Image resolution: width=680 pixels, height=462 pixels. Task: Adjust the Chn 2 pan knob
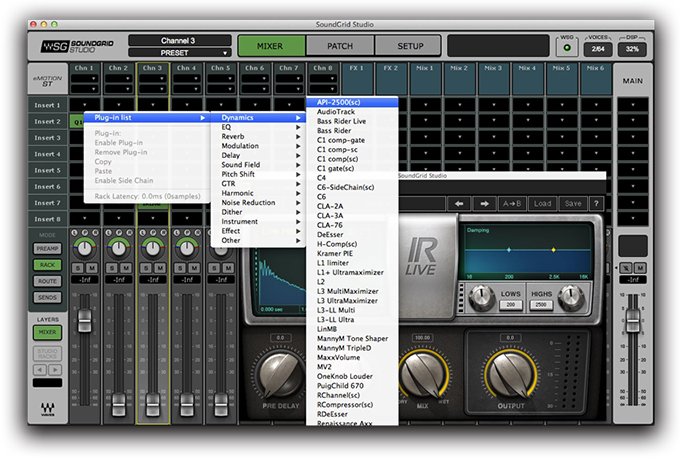point(118,249)
